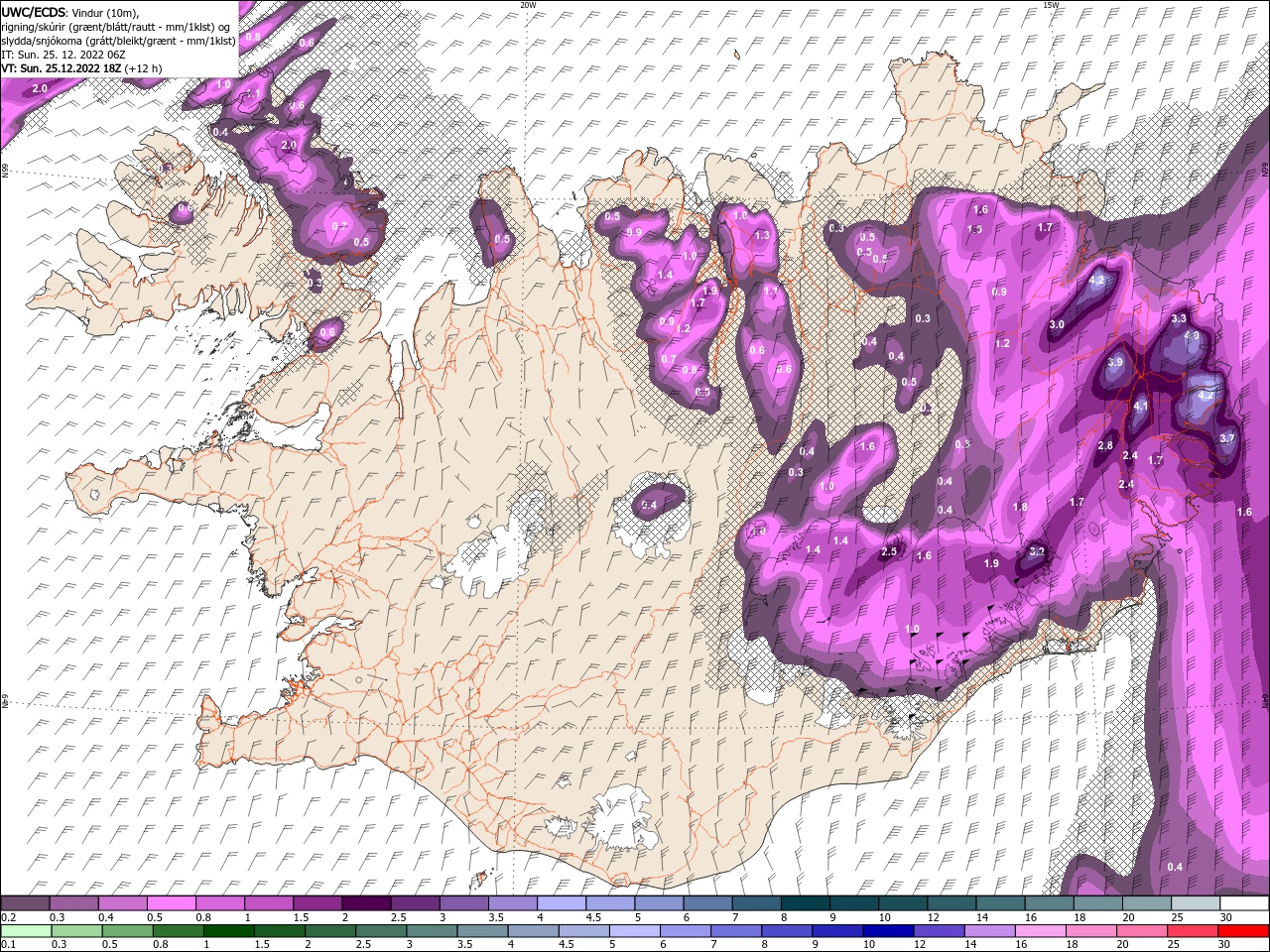This screenshot has width=1270, height=952.
Task: Select the pale green 0.1 rain scale swatch
Action: point(25,931)
